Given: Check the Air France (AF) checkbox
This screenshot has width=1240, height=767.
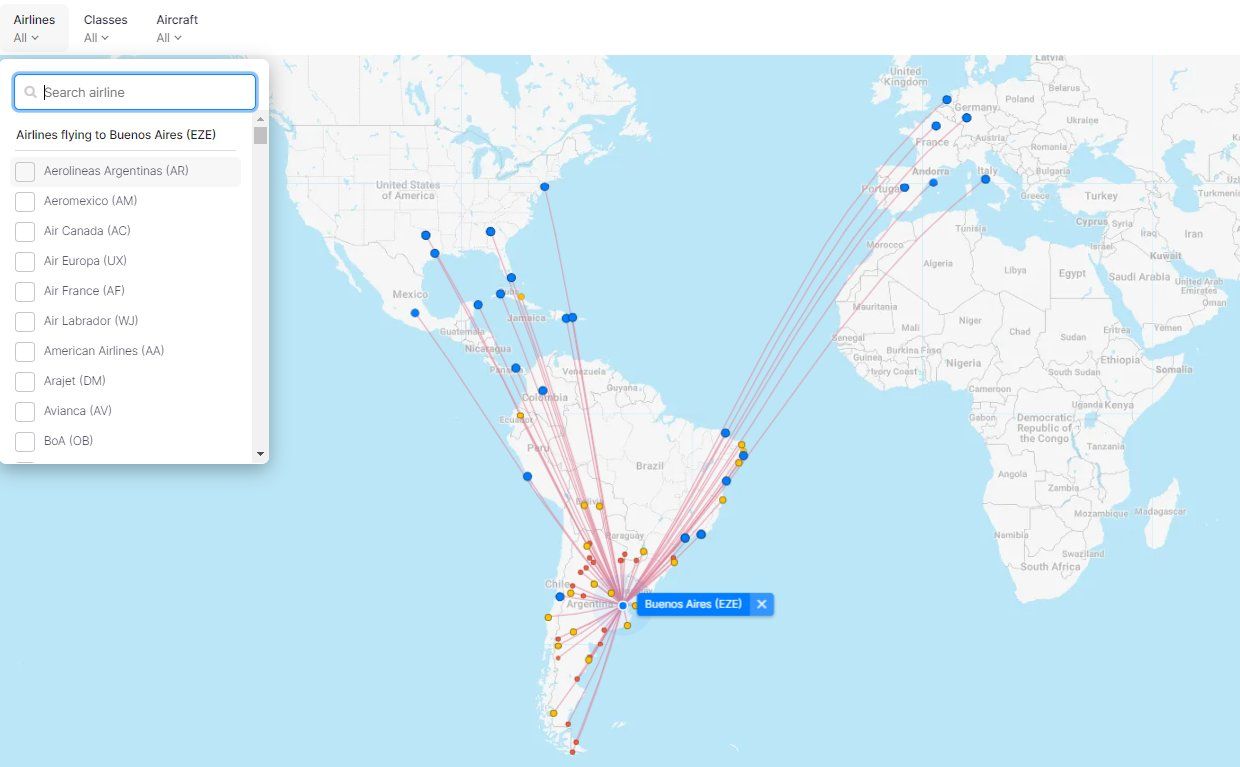Looking at the screenshot, I should [25, 292].
